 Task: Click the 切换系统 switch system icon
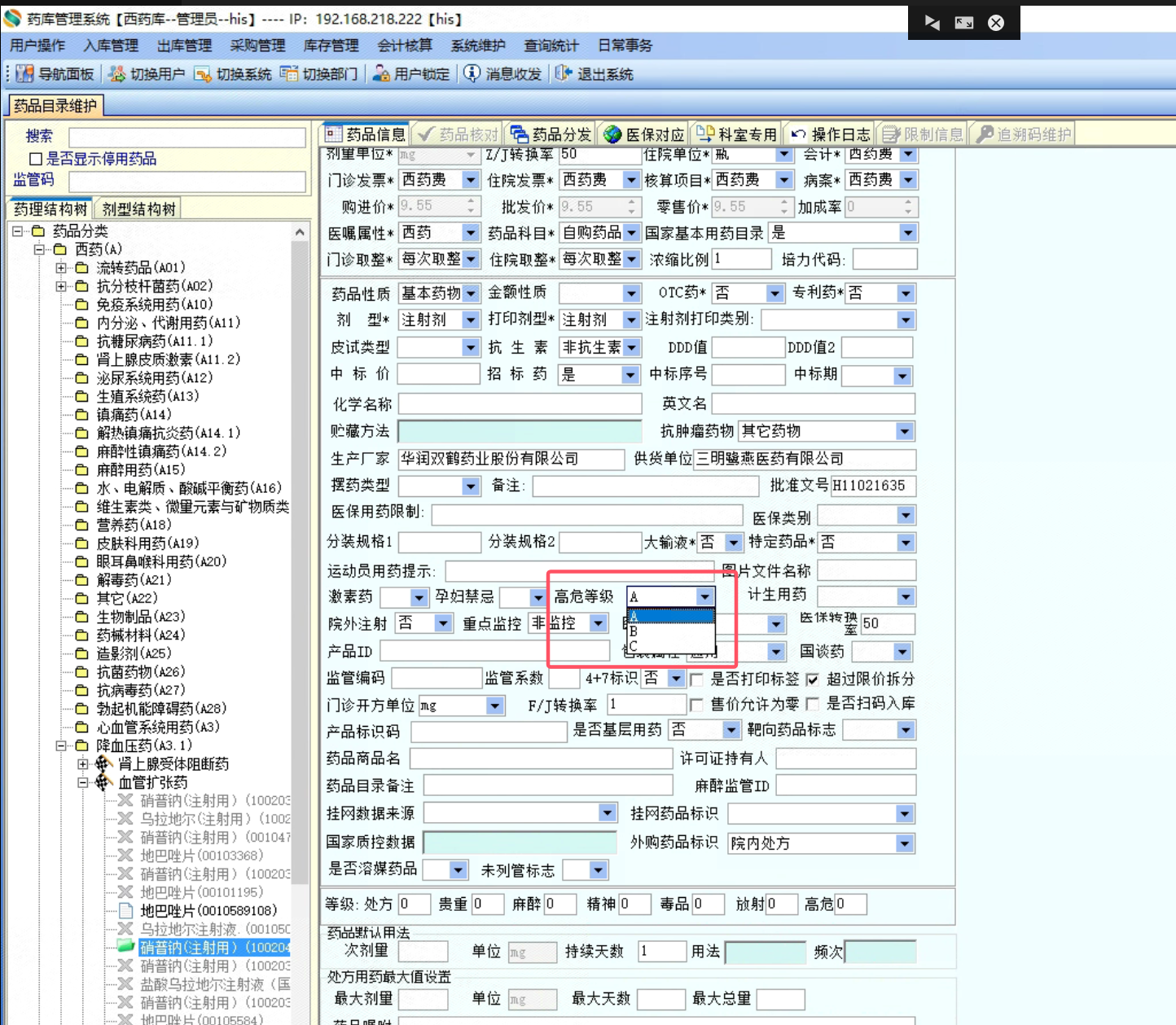203,74
